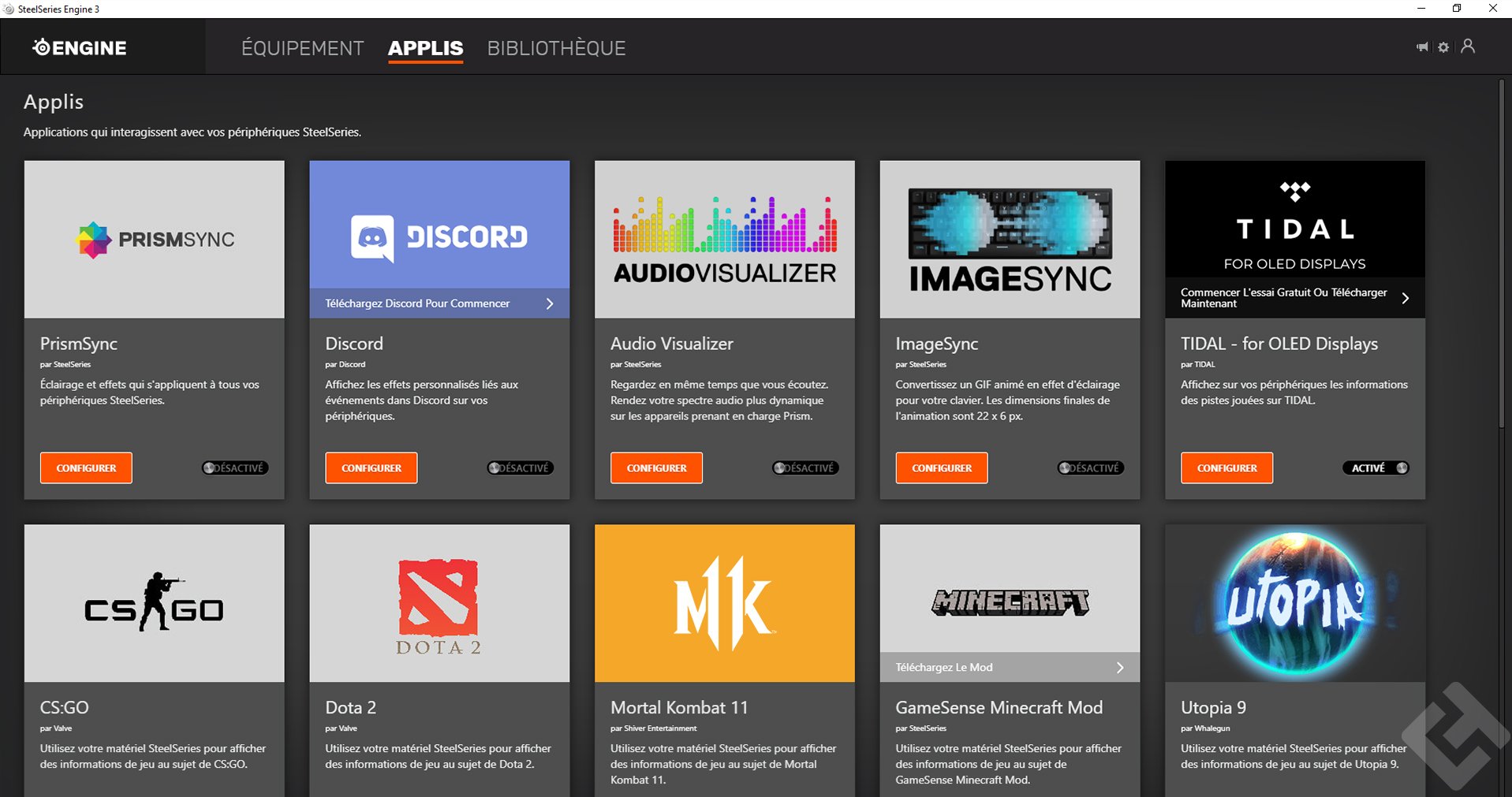Click Configurer for Discord

tap(371, 468)
